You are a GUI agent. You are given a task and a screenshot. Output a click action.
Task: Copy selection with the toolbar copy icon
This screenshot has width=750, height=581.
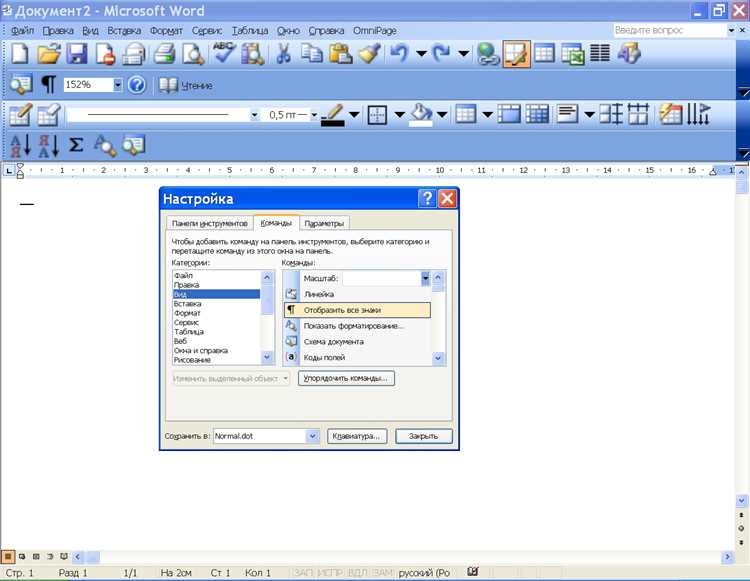click(x=311, y=54)
